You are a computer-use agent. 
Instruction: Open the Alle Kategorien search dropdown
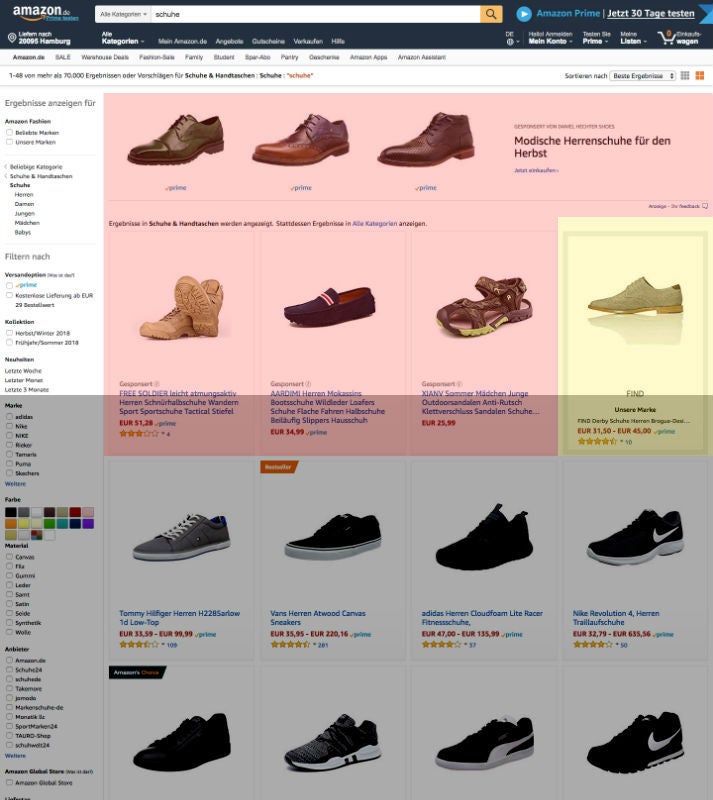tap(124, 15)
